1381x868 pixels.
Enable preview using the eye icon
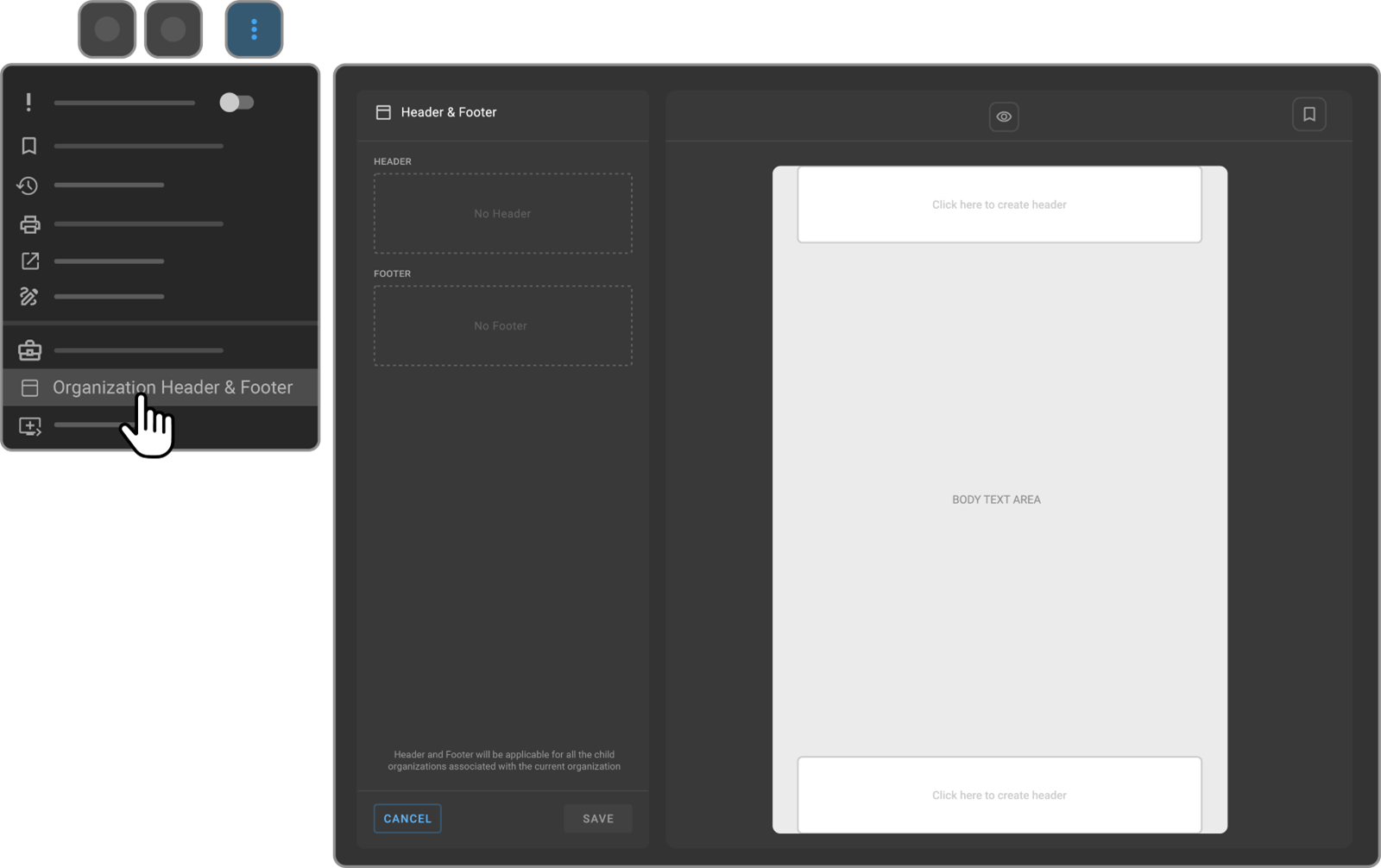[x=1003, y=116]
